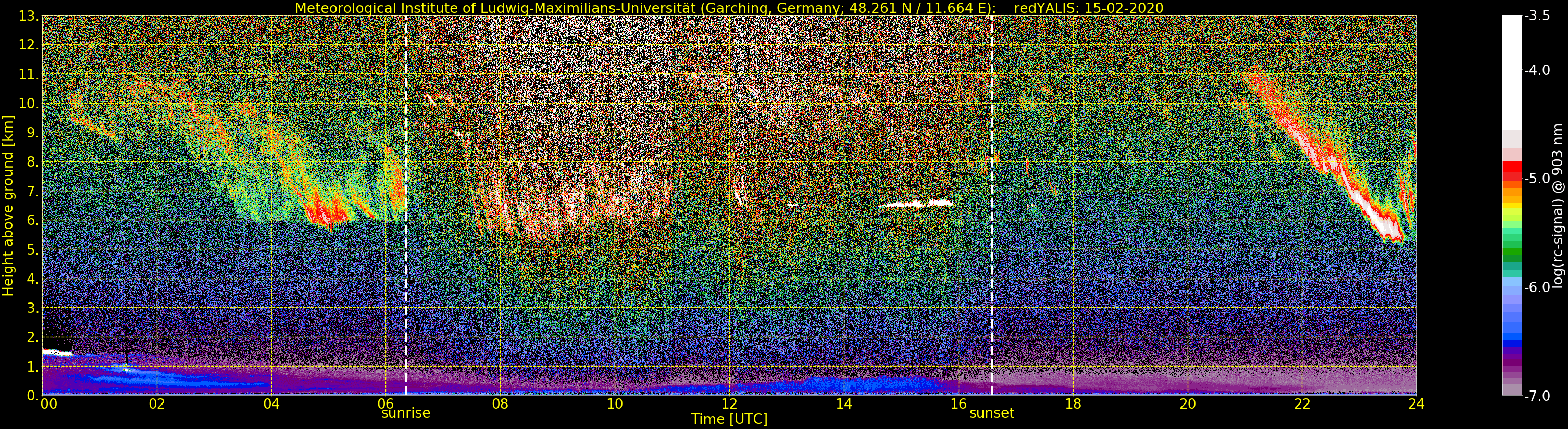Click the white low-cloud streak near 00 UTC

[57, 352]
